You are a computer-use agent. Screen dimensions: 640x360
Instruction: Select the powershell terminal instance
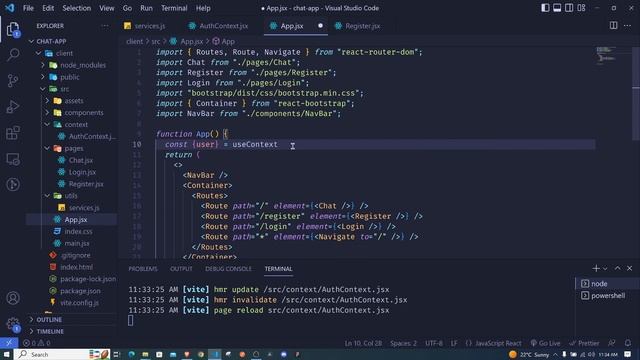coord(607,295)
